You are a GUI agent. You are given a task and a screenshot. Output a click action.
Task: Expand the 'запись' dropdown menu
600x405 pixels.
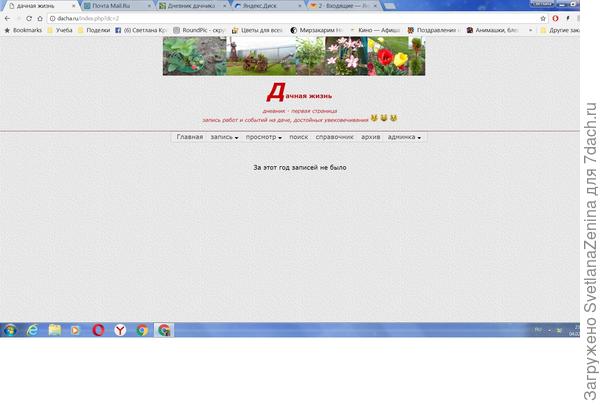[224, 136]
